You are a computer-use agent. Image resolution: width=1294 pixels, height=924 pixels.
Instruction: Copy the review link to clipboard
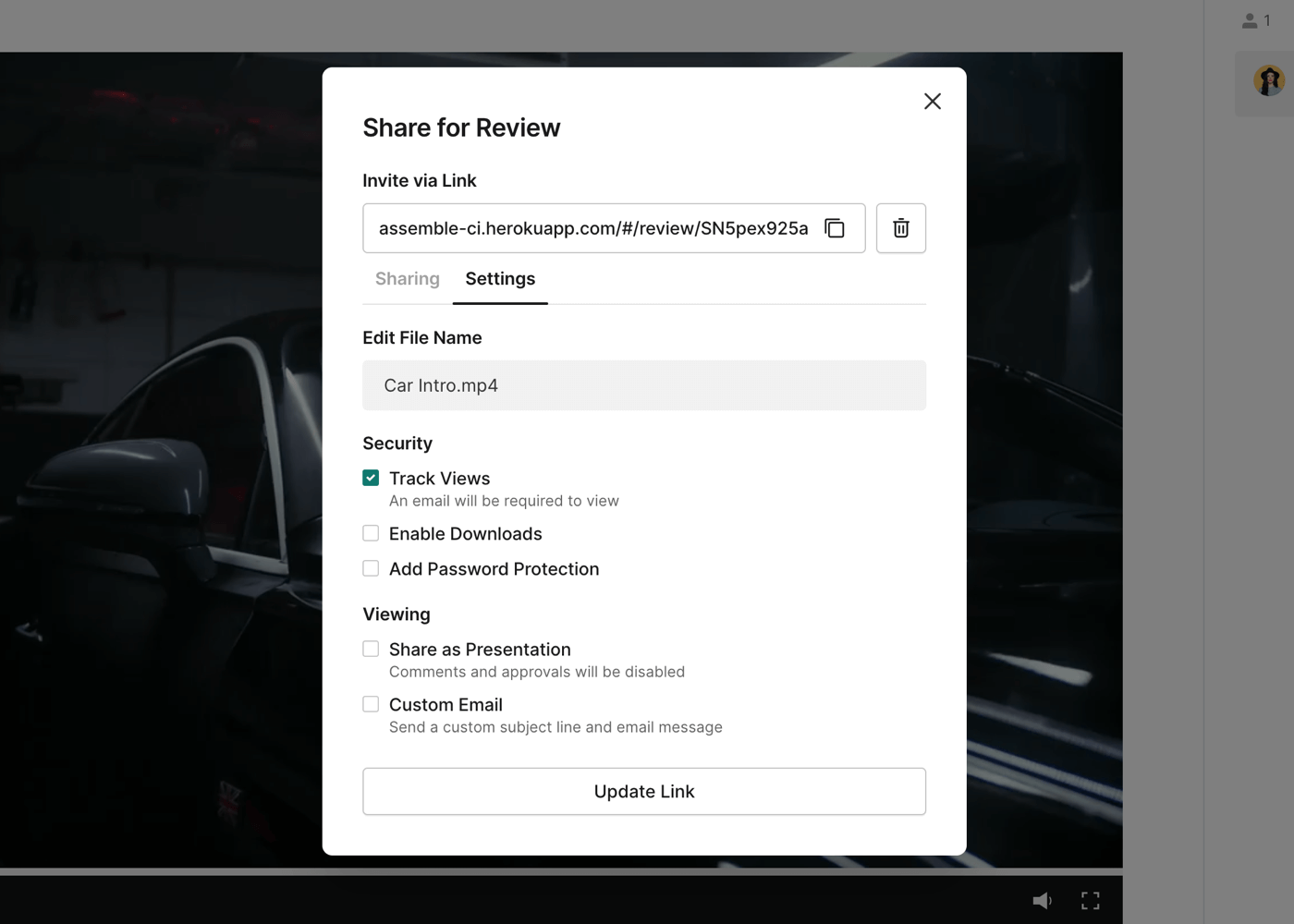tap(835, 228)
